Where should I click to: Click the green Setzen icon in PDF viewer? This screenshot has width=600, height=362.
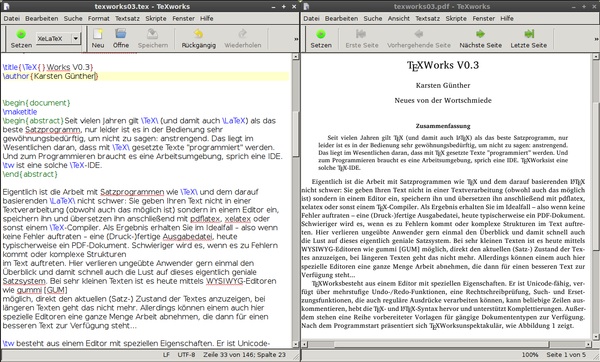tap(321, 34)
